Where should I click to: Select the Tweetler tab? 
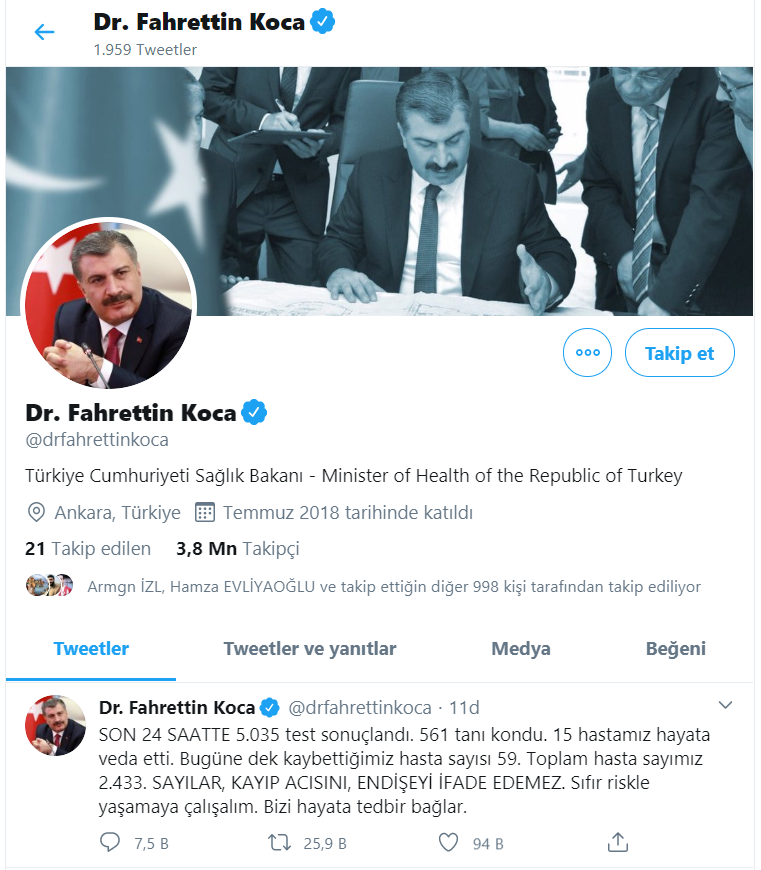pos(91,649)
